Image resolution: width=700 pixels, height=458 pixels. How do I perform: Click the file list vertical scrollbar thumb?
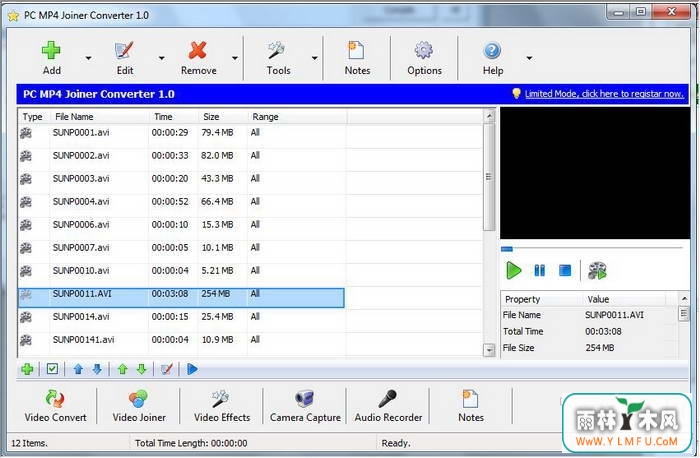(x=489, y=177)
